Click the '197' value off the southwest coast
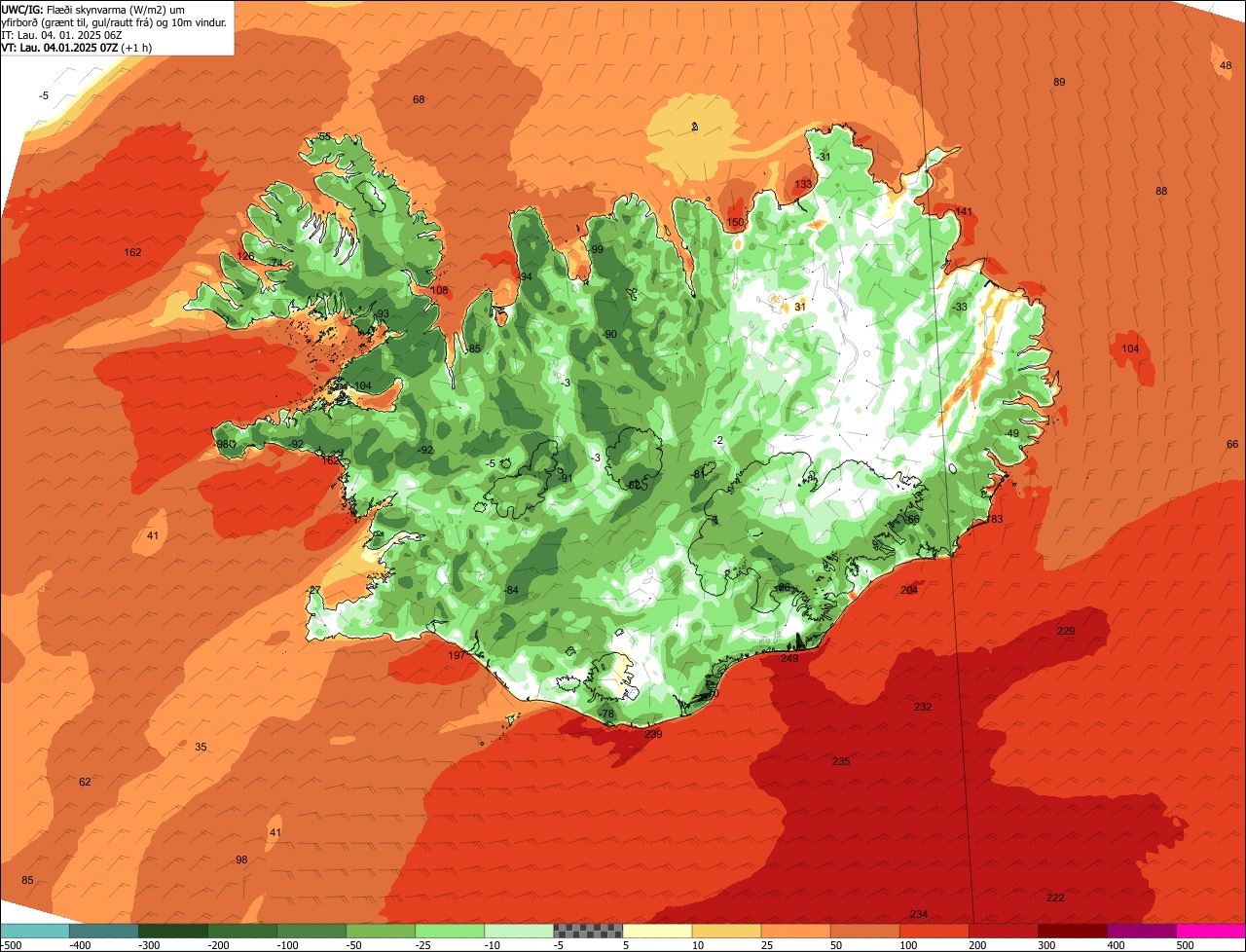 coord(457,657)
